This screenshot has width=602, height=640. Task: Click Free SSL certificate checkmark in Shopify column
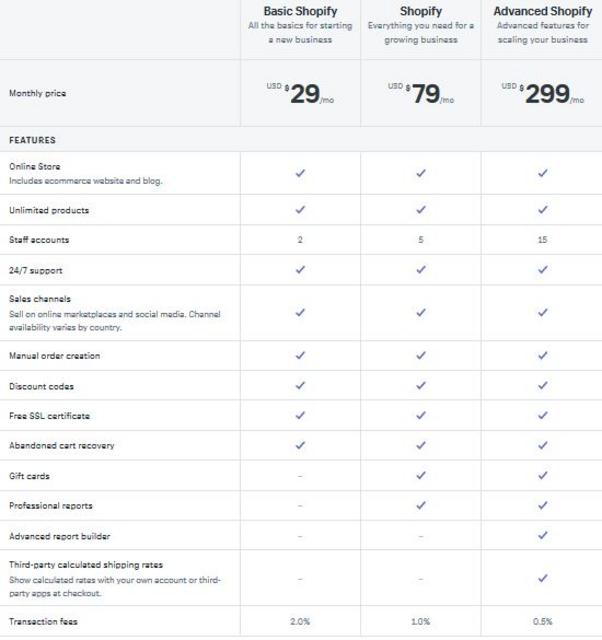[421, 416]
